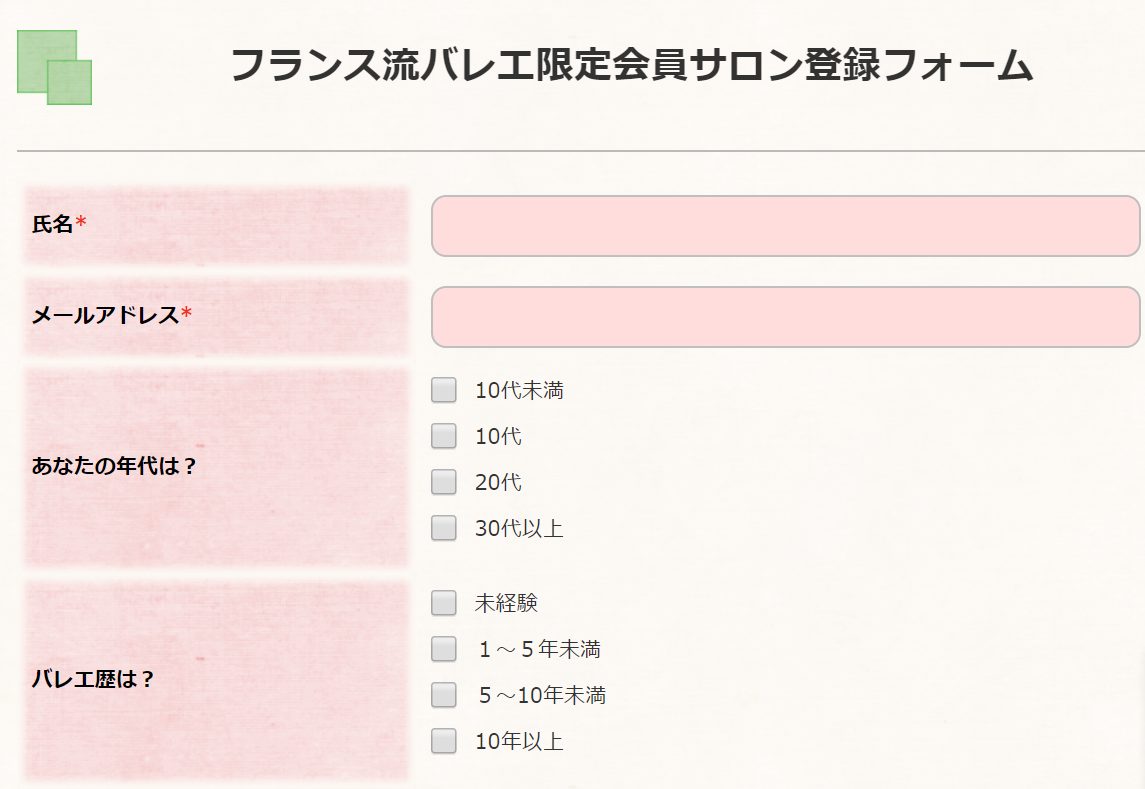The width and height of the screenshot is (1145, 789).
Task: Click the あなたの年代は？ question label
Action: pos(115,466)
